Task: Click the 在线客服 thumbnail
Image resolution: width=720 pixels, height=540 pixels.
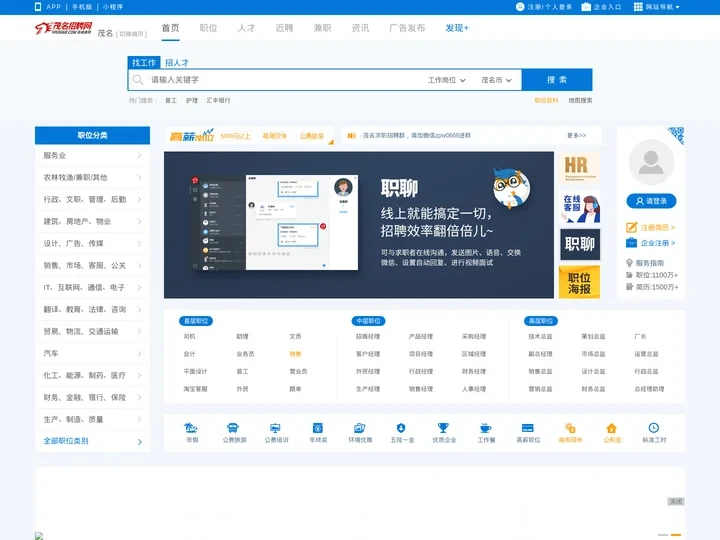Action: click(579, 207)
